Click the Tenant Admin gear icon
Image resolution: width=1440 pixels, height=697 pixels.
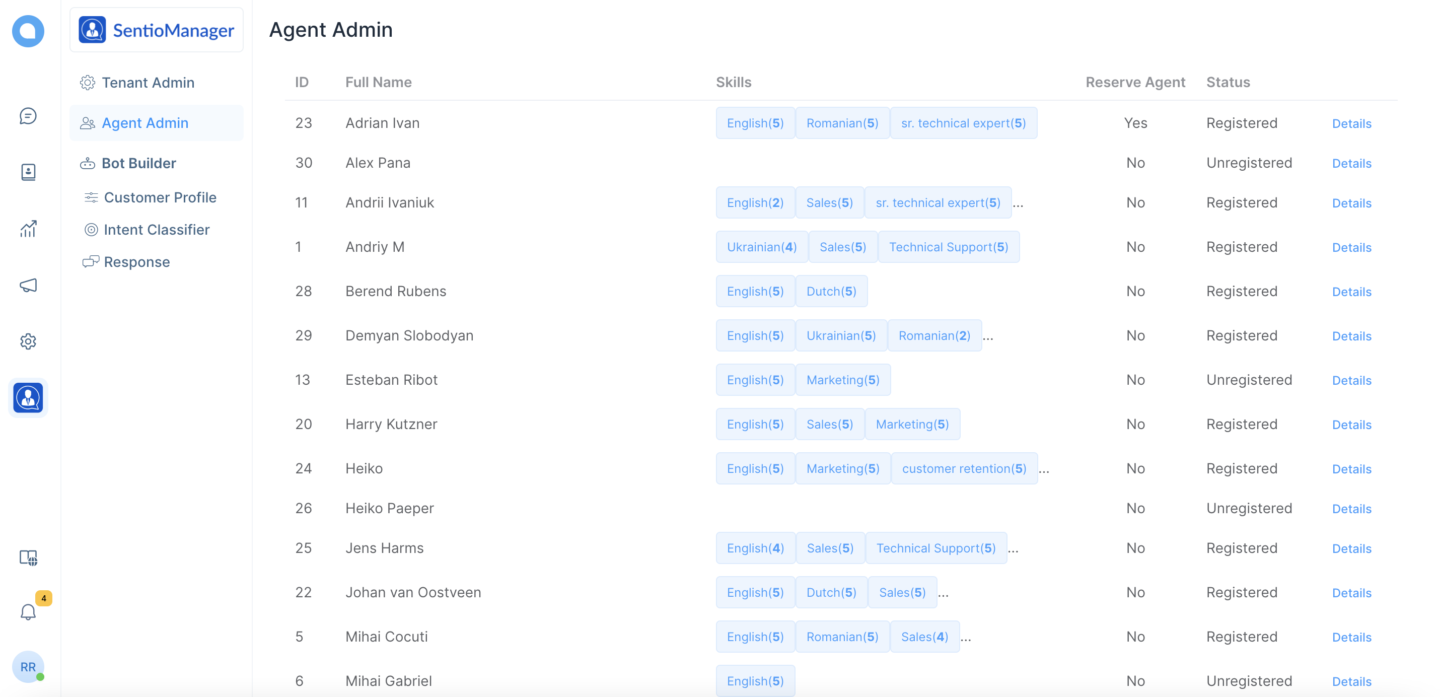click(87, 83)
